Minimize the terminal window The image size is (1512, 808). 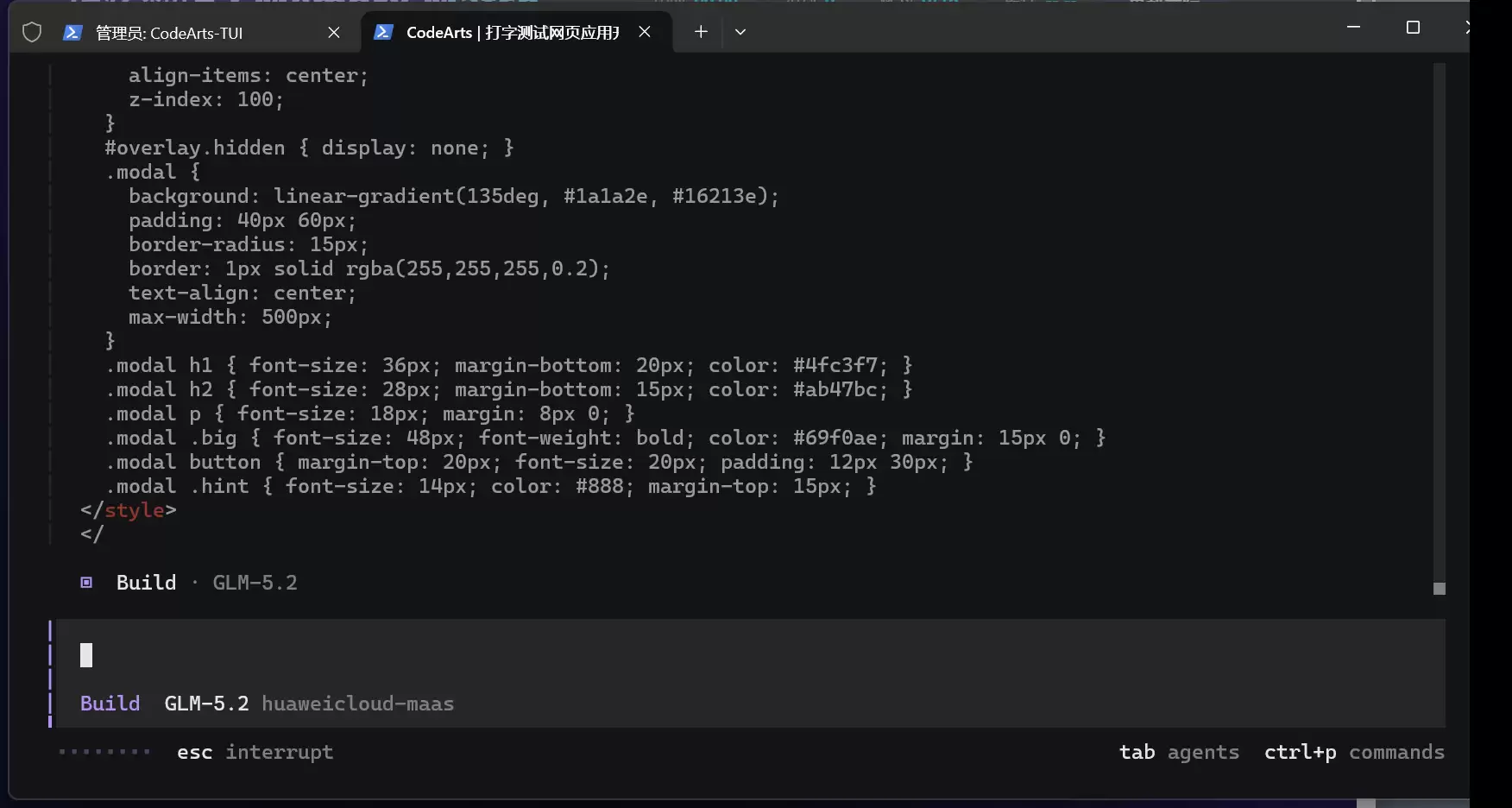pos(1353,28)
